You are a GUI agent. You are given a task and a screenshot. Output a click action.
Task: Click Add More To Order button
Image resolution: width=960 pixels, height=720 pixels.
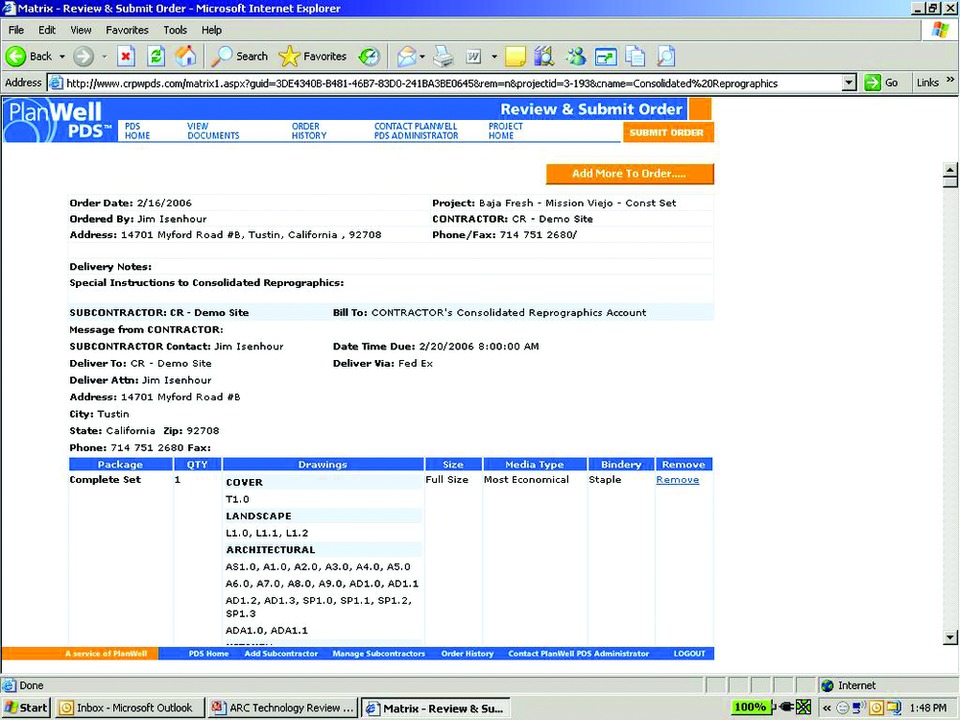point(629,174)
